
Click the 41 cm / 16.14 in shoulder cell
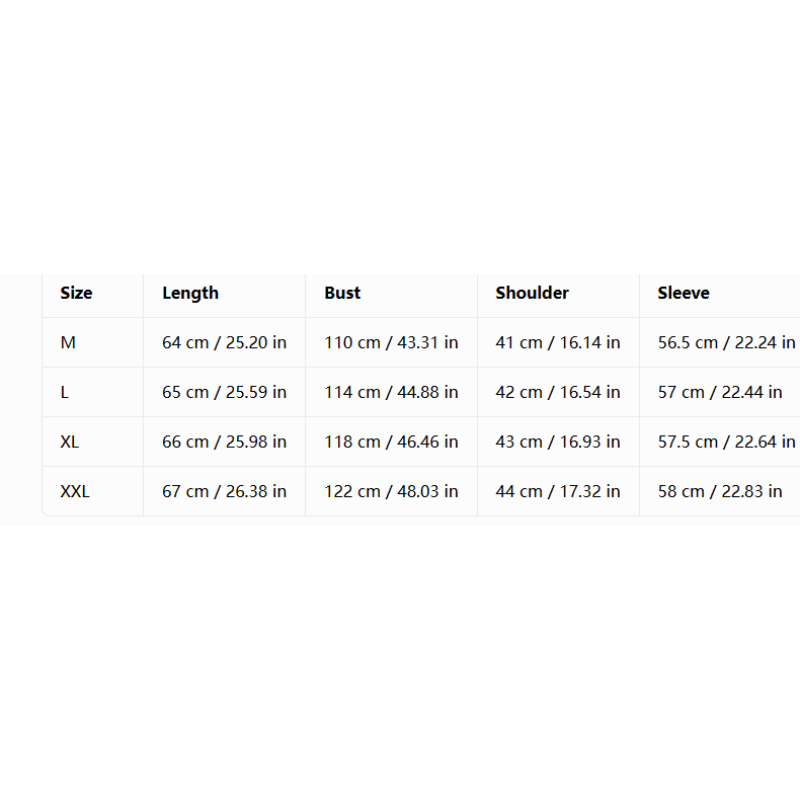tap(558, 342)
